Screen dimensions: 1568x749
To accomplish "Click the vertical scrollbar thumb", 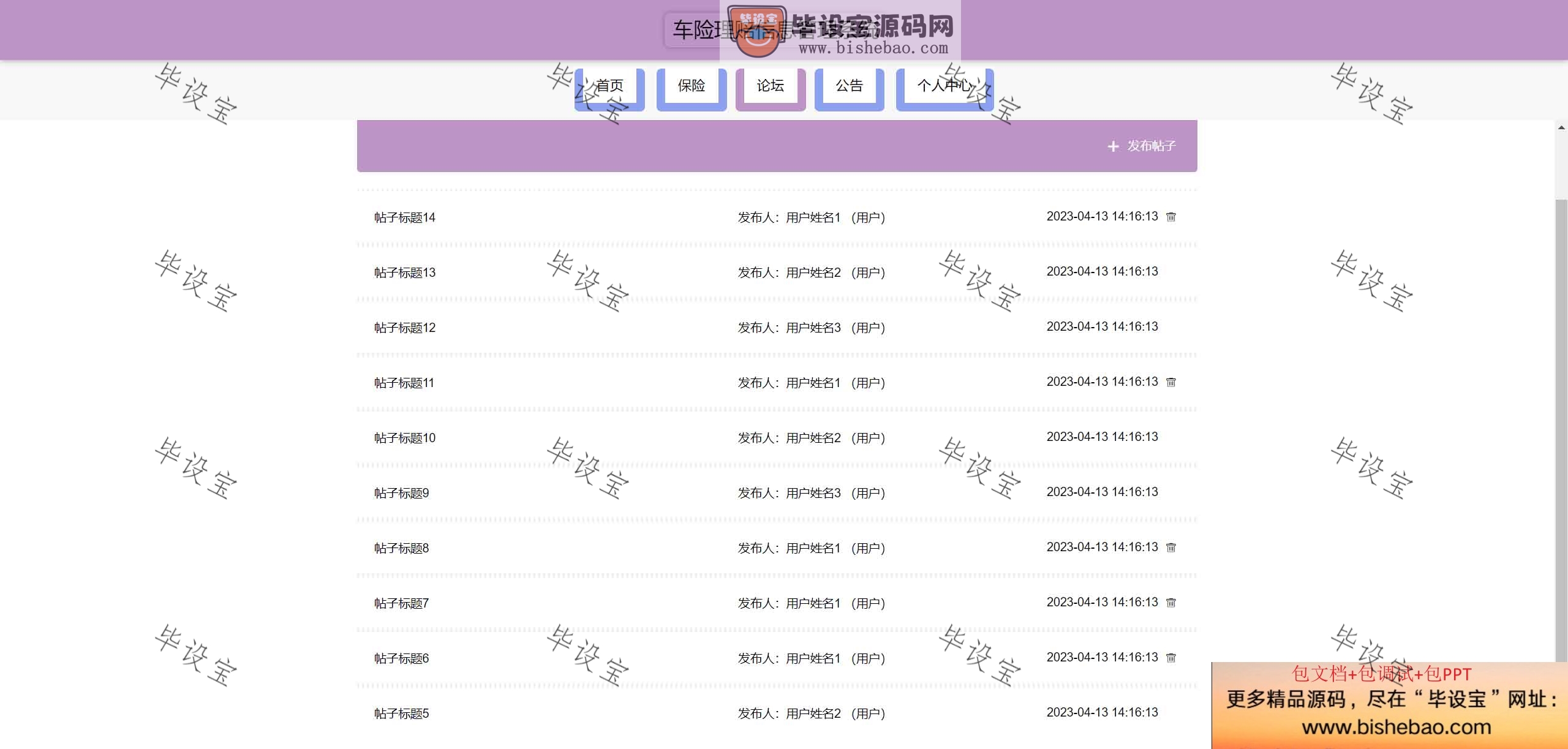I will 1561,429.
